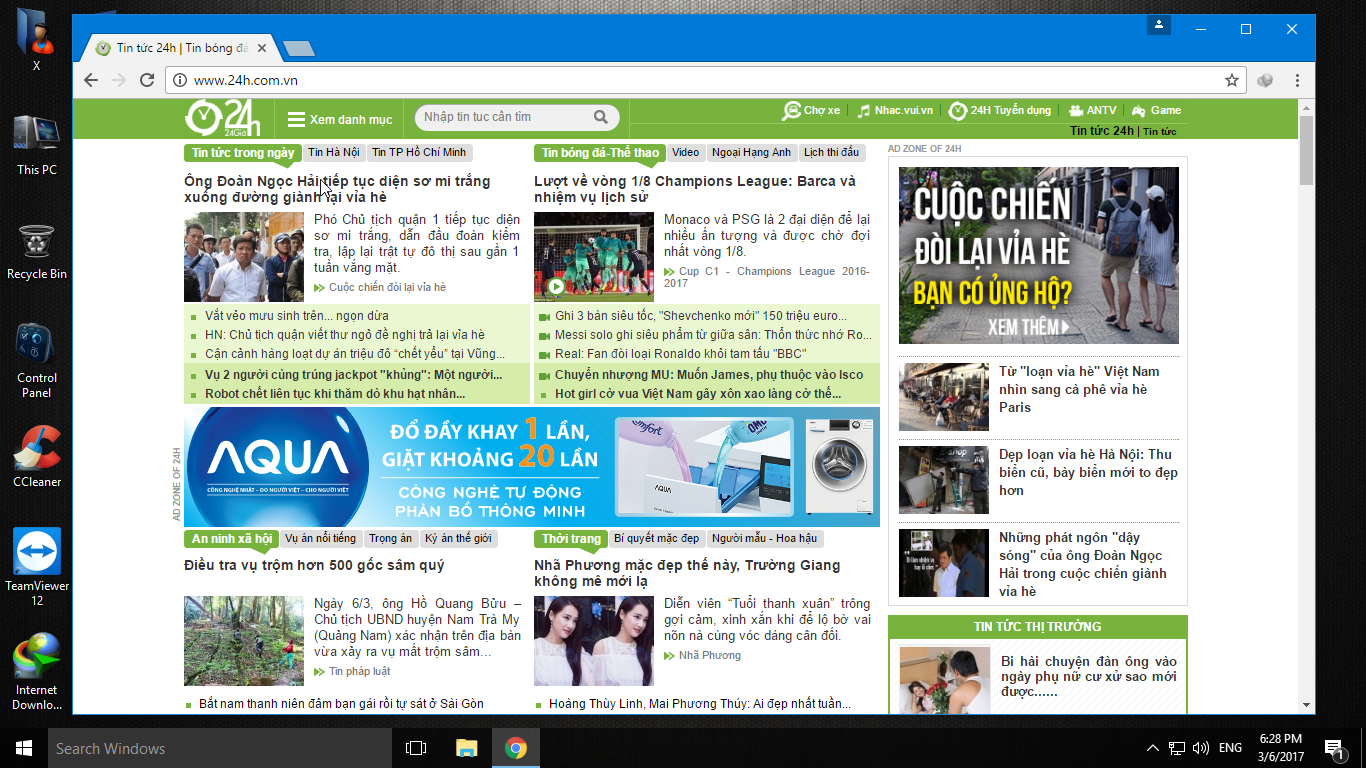Reload the page with the refresh icon
This screenshot has height=768, width=1366.
click(x=147, y=80)
